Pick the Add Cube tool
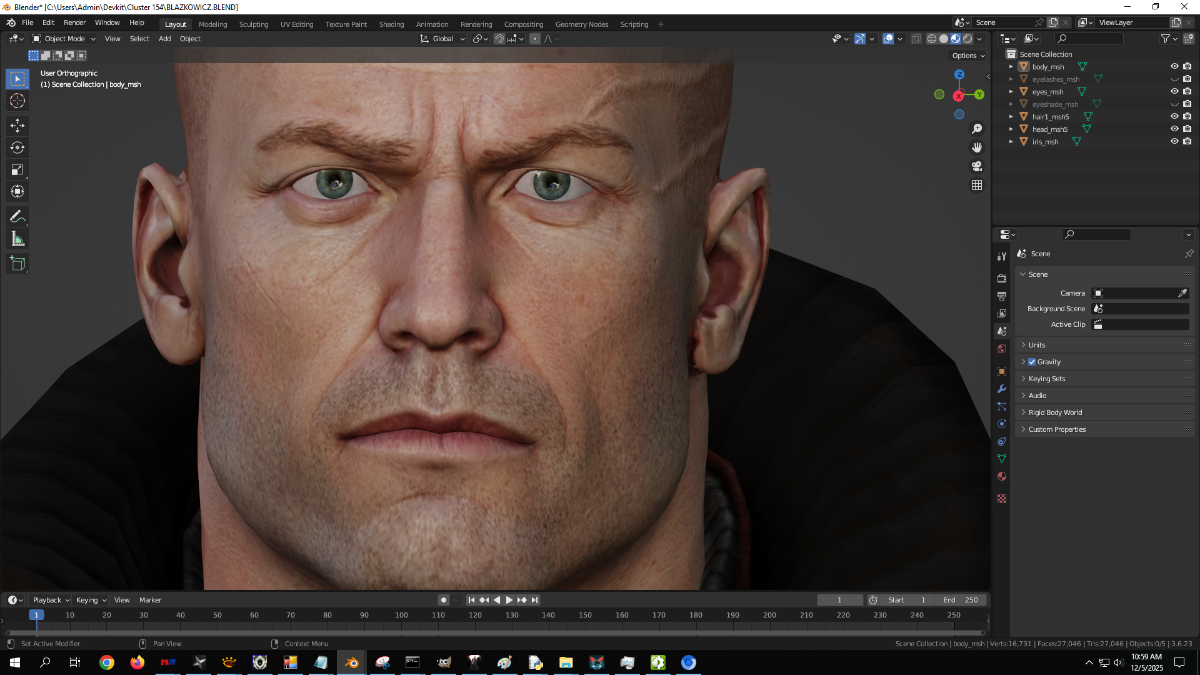 pos(17,263)
